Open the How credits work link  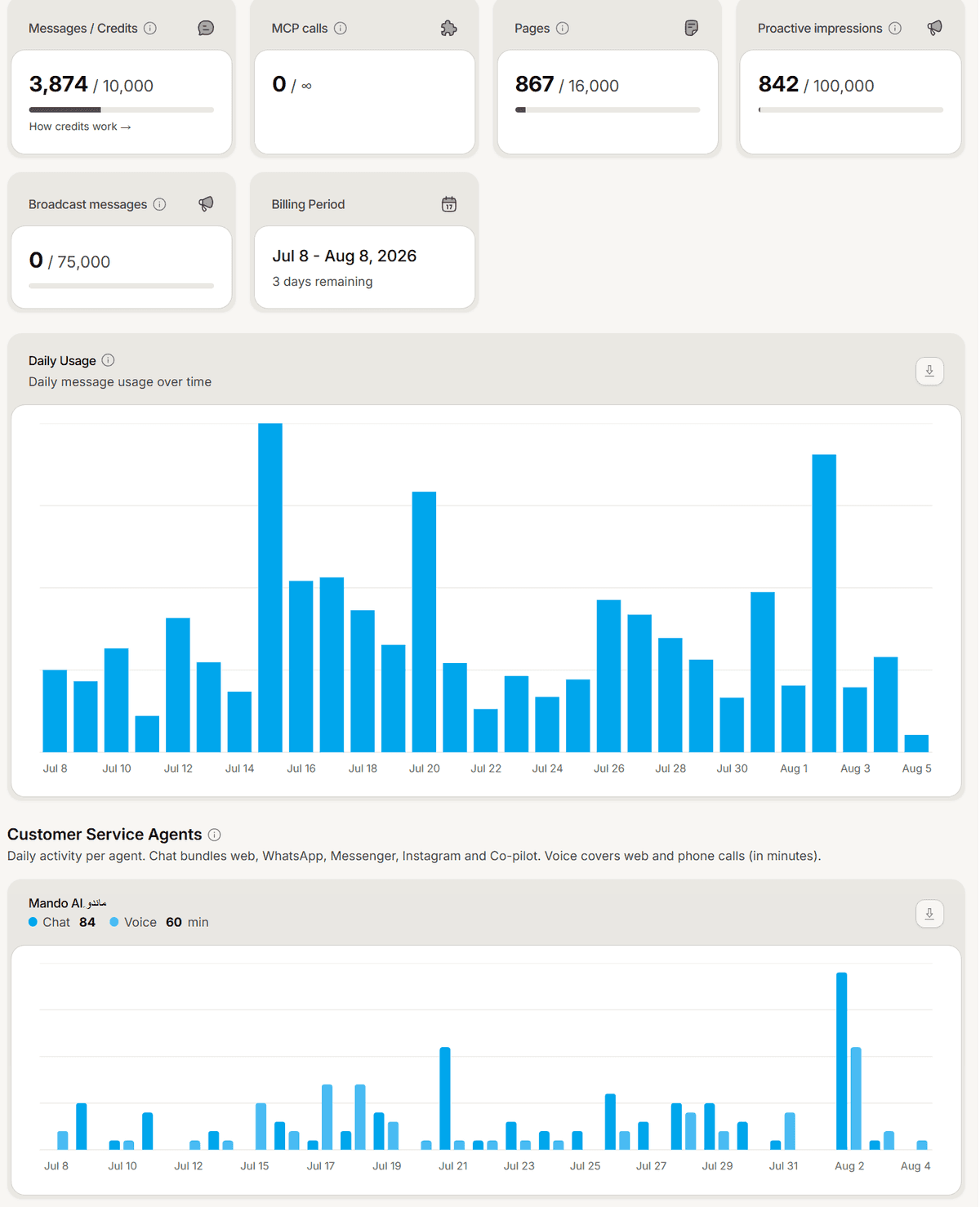click(80, 127)
